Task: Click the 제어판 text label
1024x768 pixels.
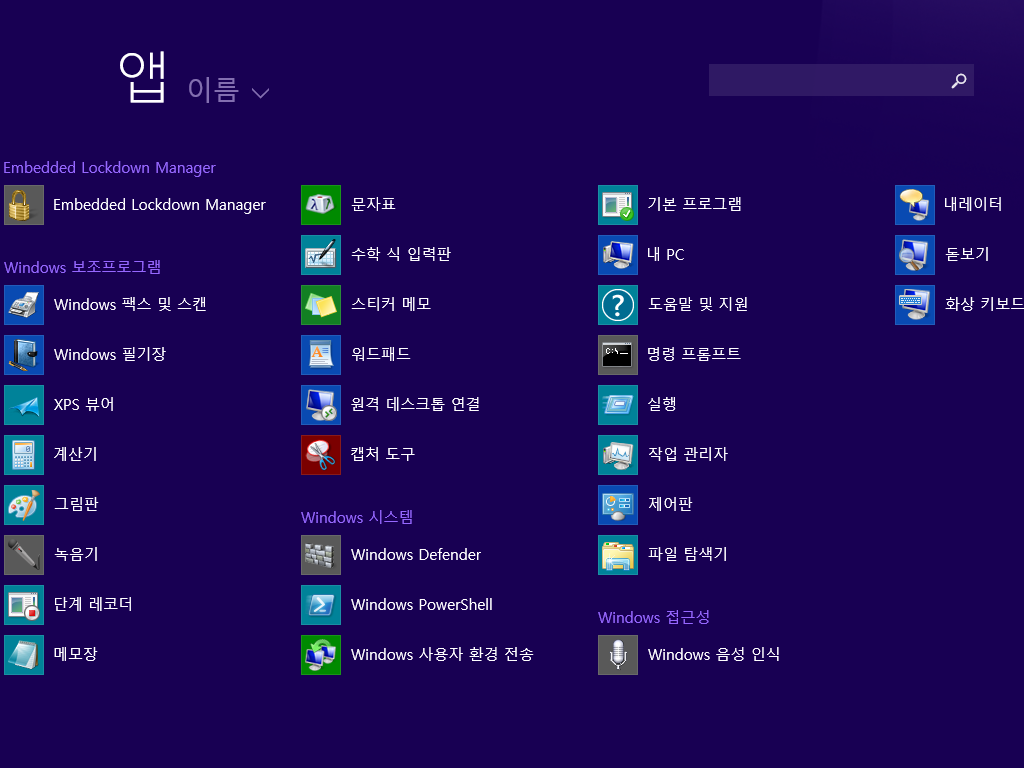Action: 670,504
